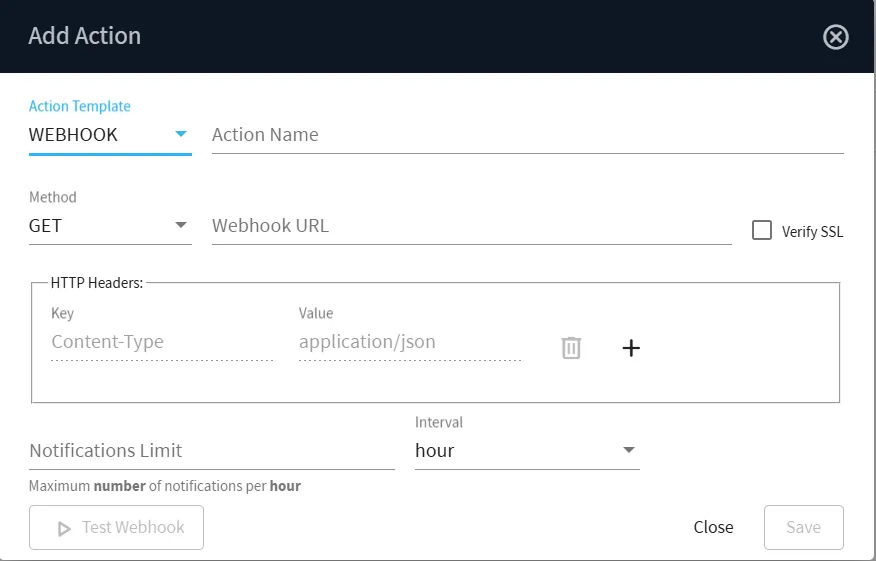The height and width of the screenshot is (561, 876).
Task: Click the Close button
Action: [x=713, y=527]
